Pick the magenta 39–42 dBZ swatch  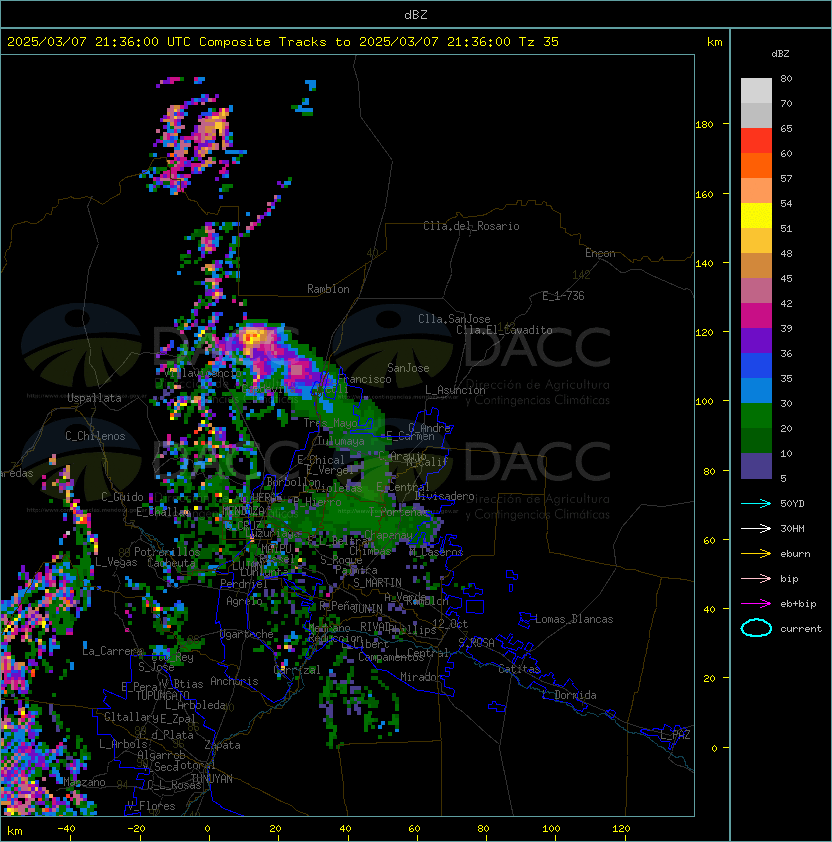coord(756,316)
